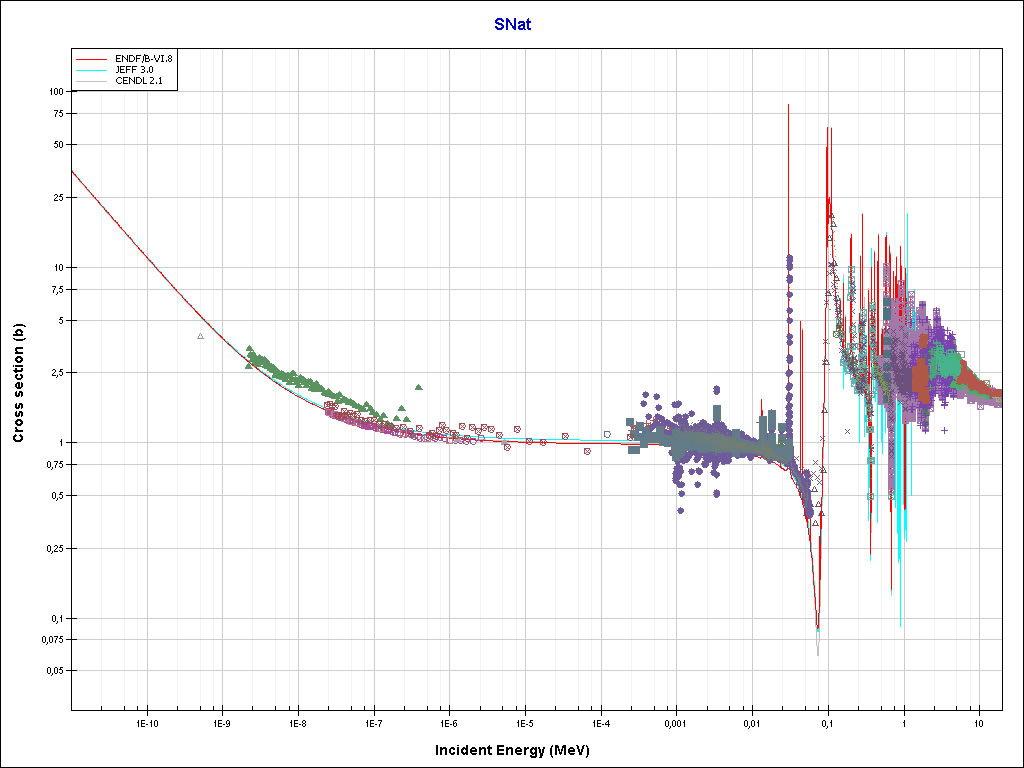Click the top of the tallest red resonance peak
1024x768 pixels.
(x=789, y=105)
